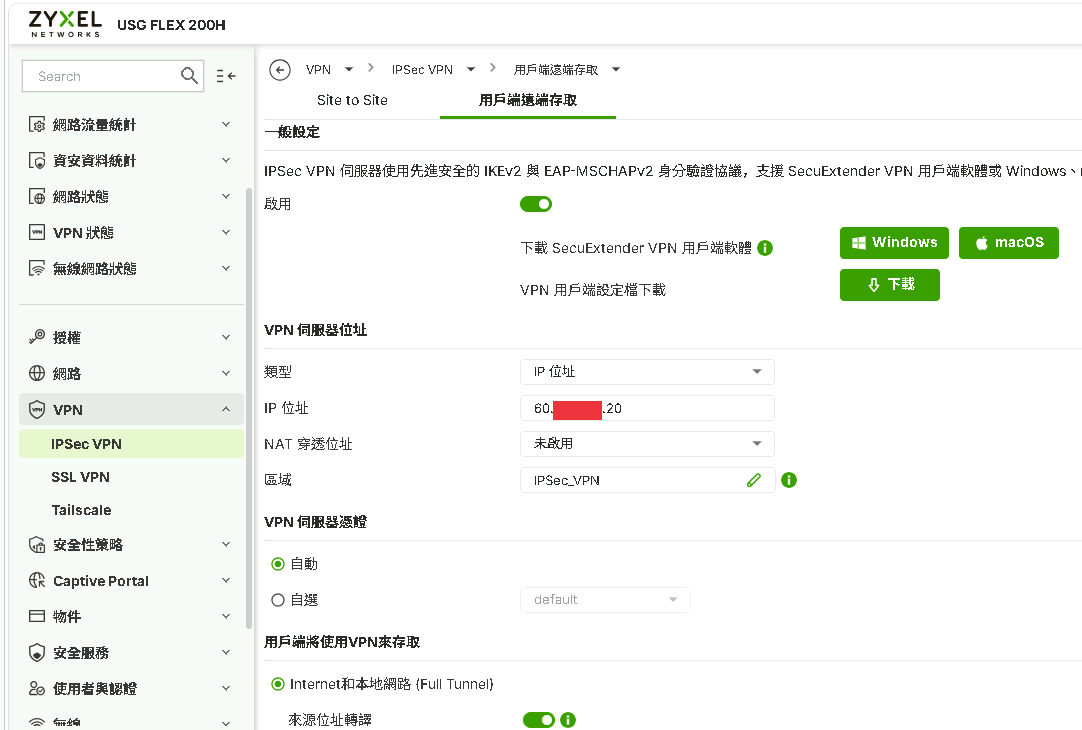Viewport: 1082px width, 730px height.
Task: Open the 網路狀態 sidebar menu
Action: coord(132,197)
